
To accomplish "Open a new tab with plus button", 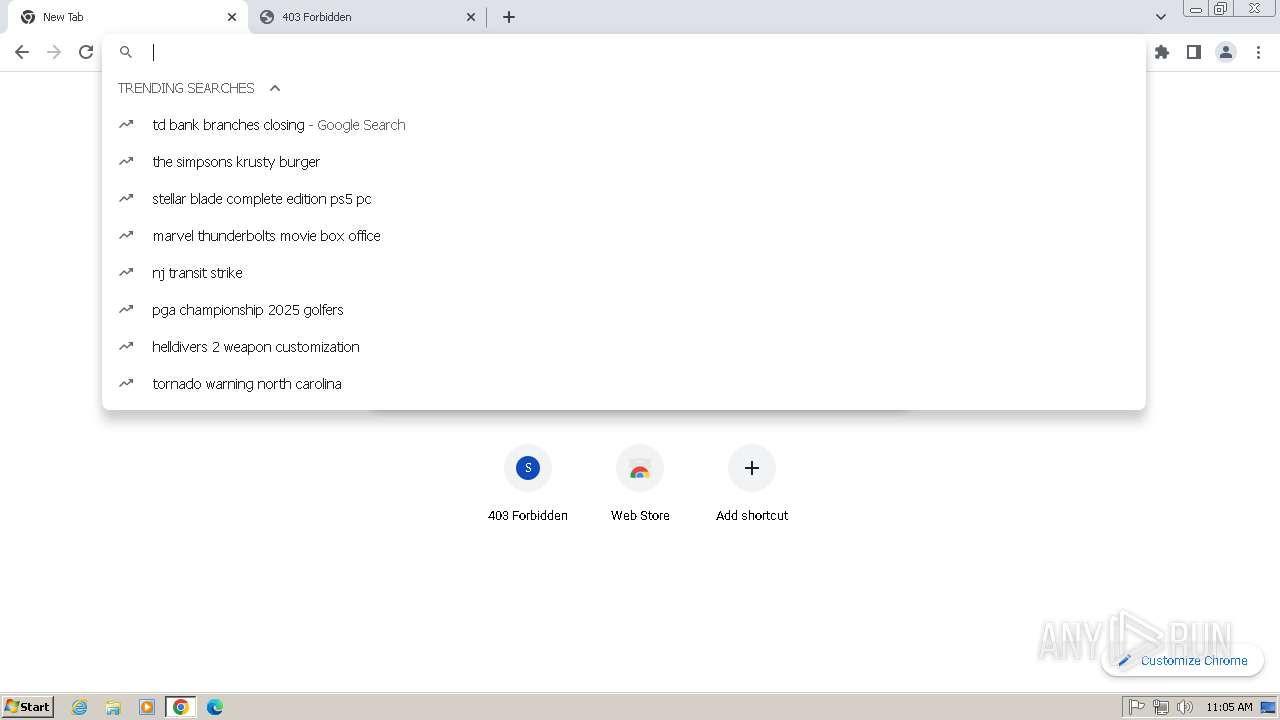I will click(509, 17).
